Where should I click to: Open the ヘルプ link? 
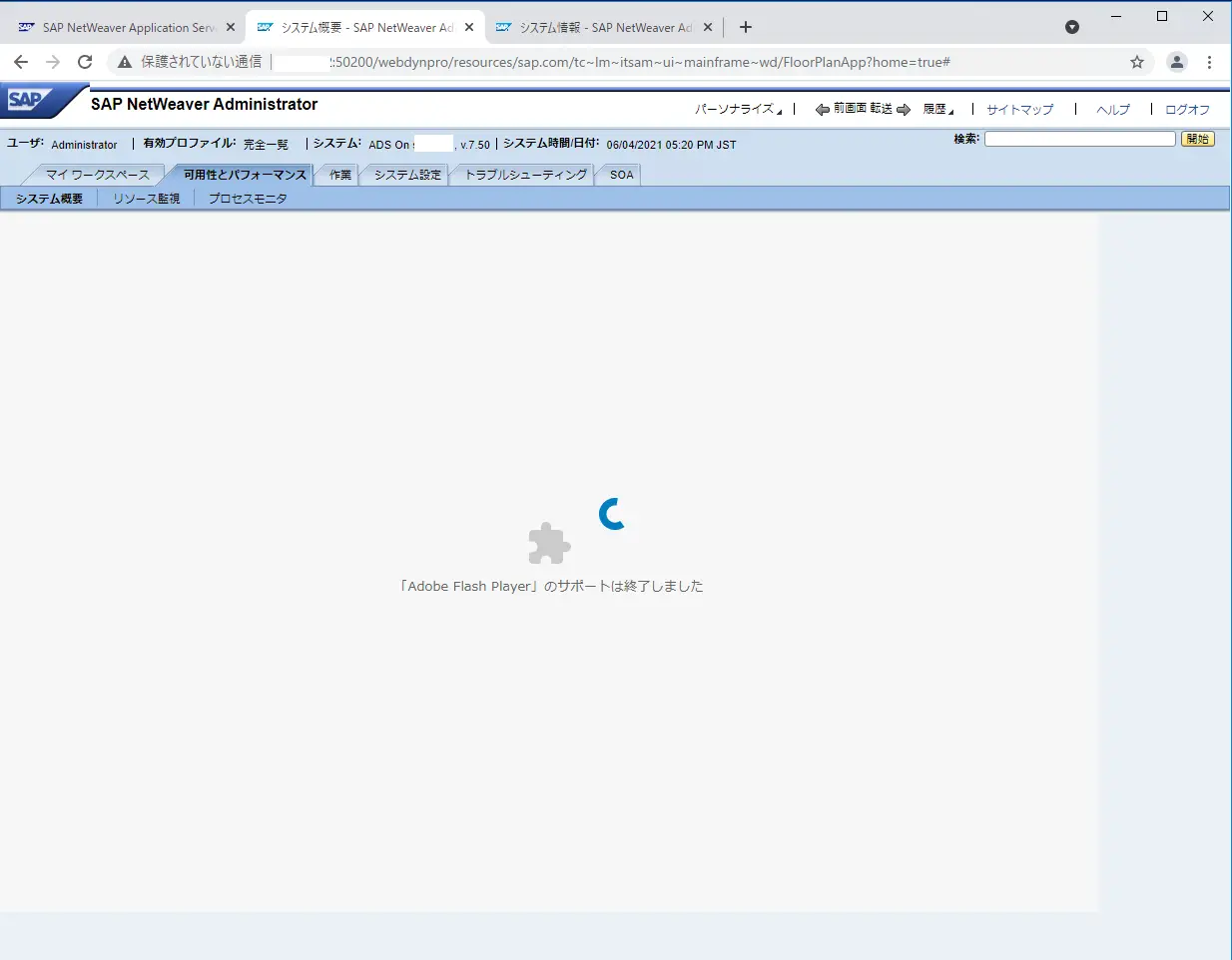click(x=1113, y=110)
